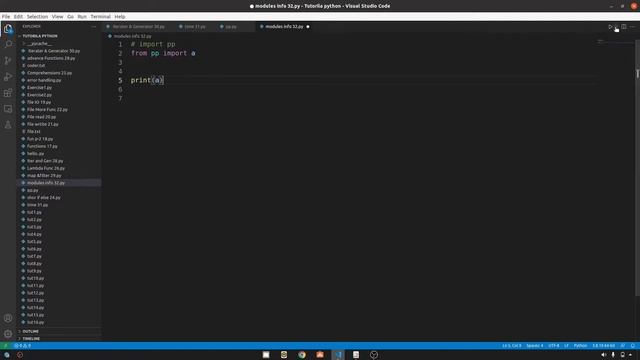Open the Source Control view
The image size is (640, 360).
[8, 60]
